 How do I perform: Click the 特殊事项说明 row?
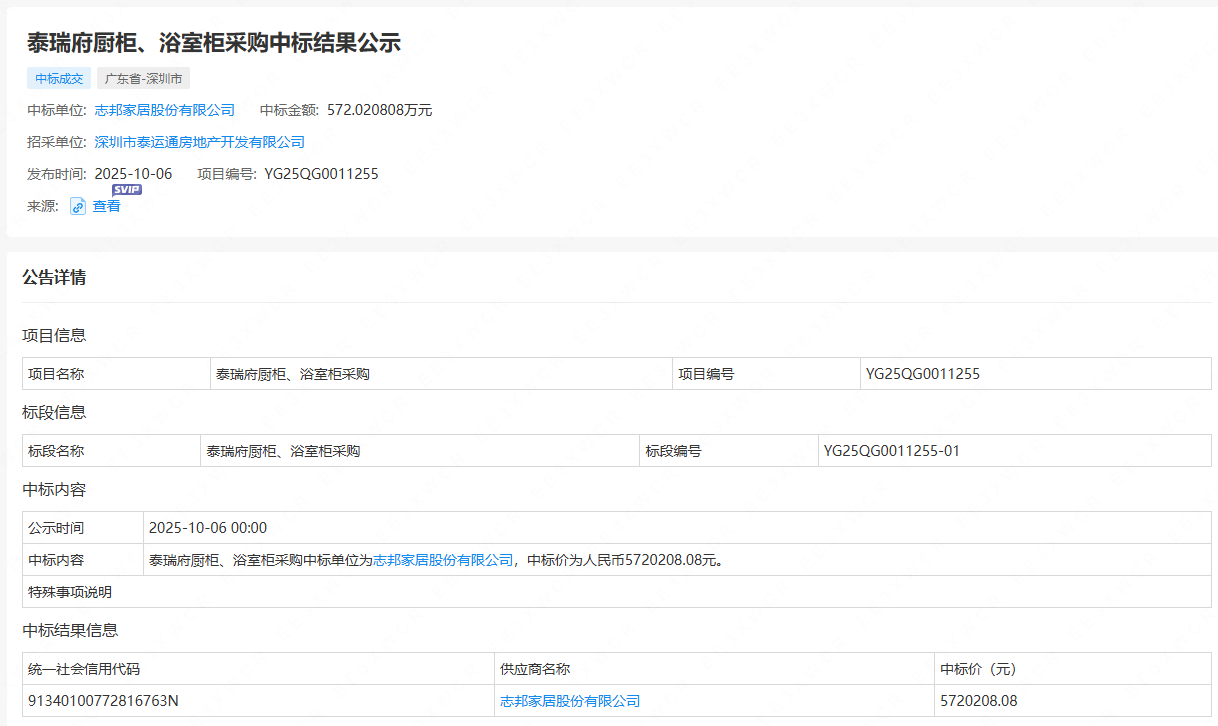click(70, 592)
